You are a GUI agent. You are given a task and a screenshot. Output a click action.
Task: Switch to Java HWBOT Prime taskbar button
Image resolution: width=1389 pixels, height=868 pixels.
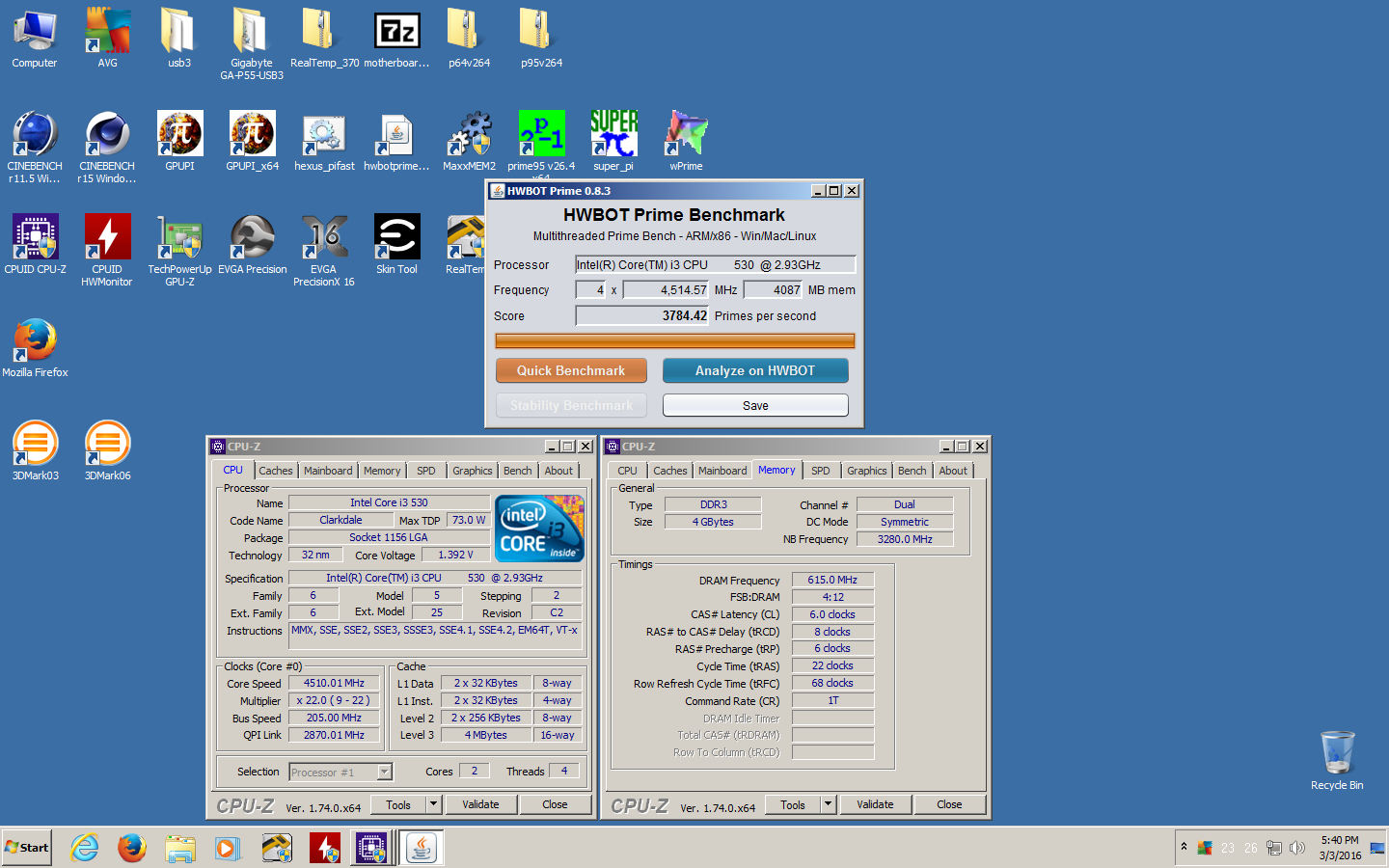click(x=421, y=848)
